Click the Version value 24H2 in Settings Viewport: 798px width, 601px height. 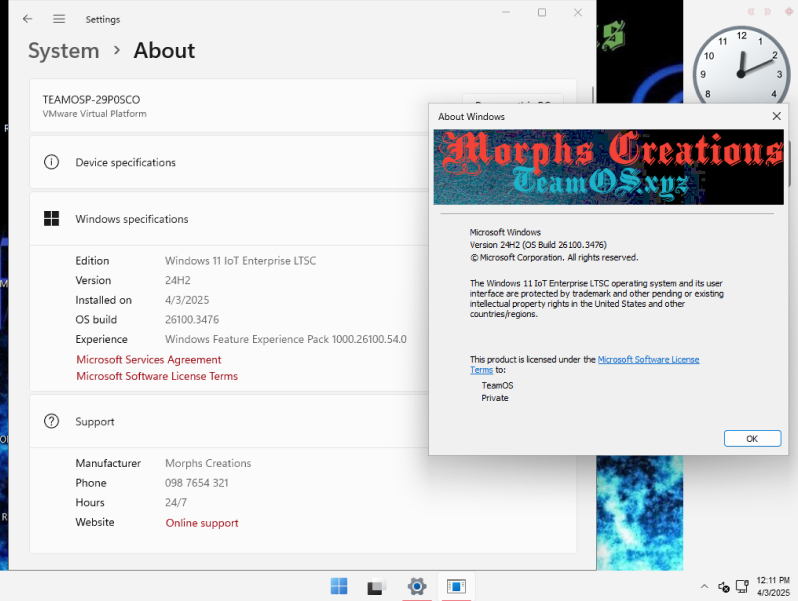coord(178,280)
